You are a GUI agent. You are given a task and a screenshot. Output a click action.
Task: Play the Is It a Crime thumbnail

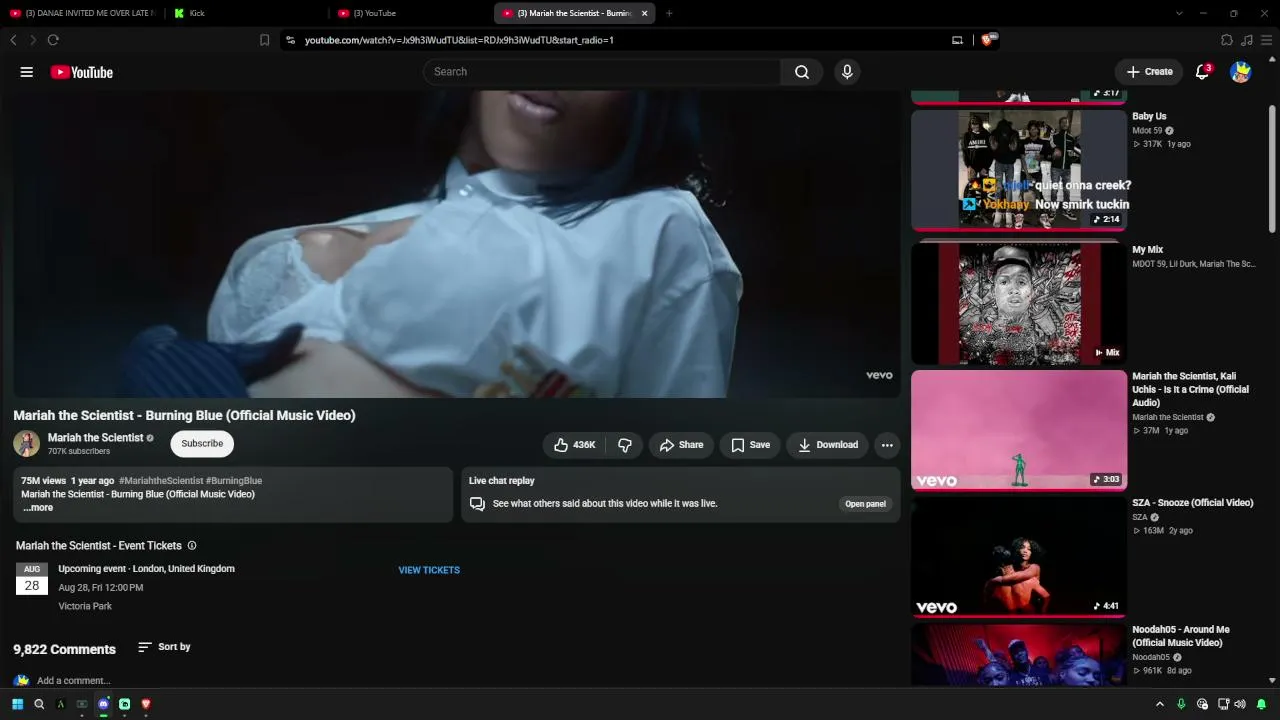(x=1019, y=430)
